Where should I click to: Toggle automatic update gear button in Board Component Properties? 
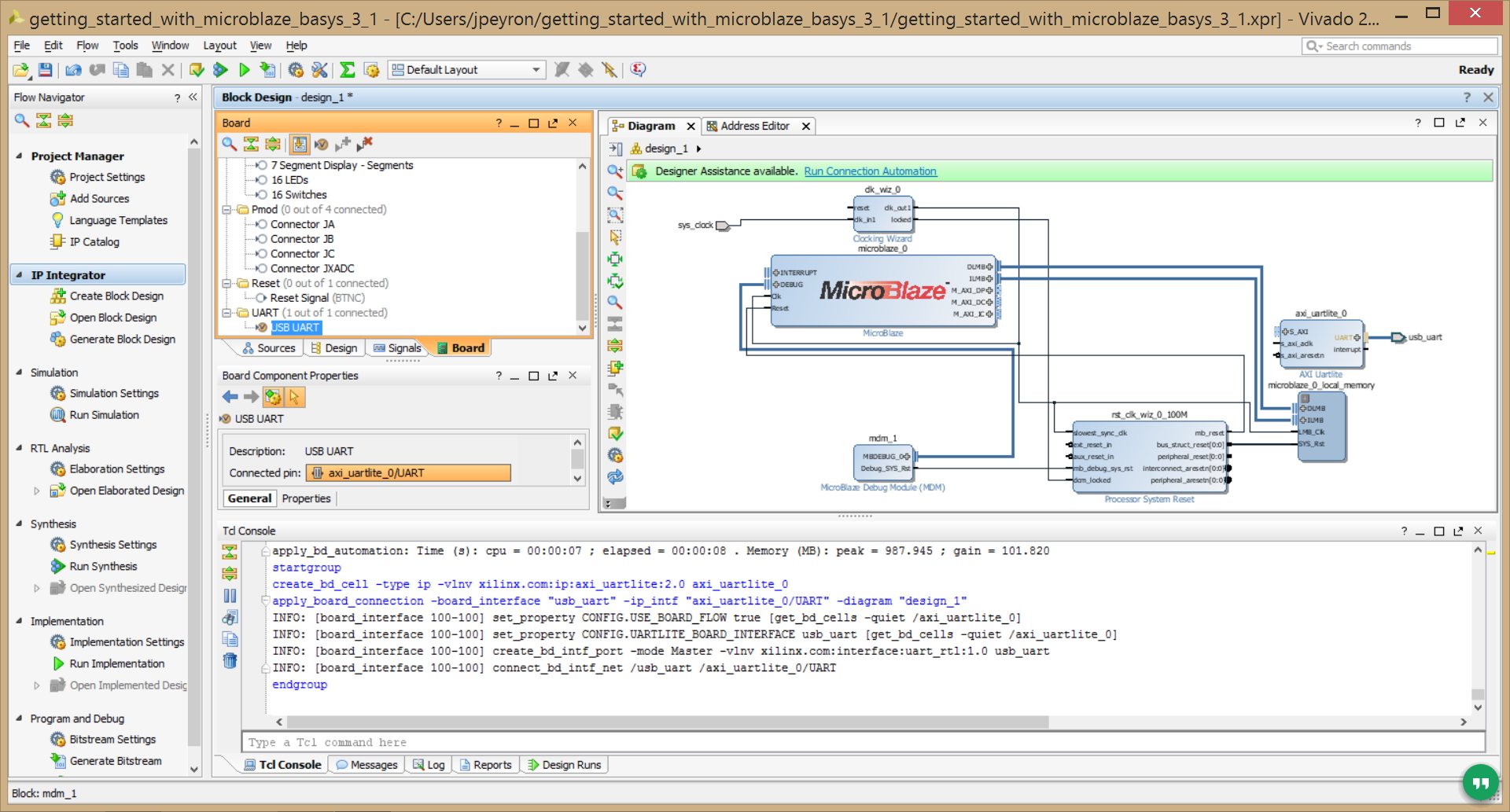(273, 397)
